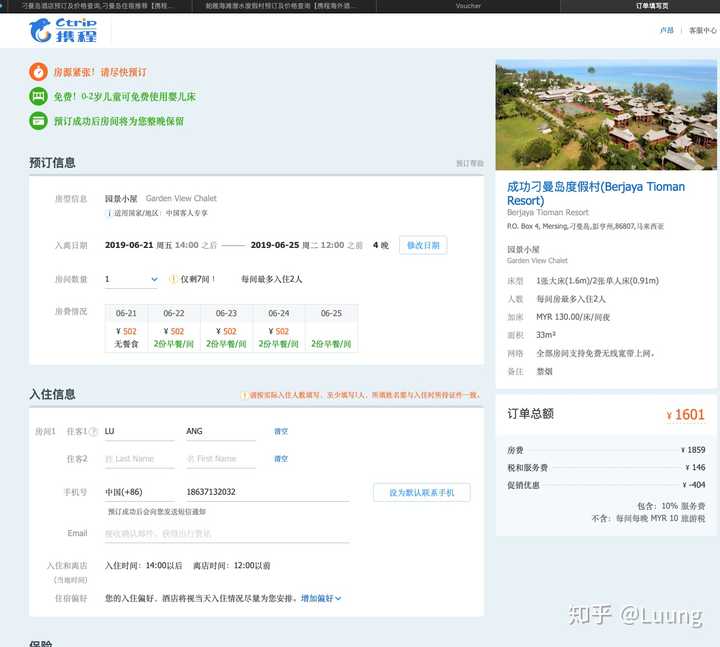Open the Berjaya Tioman Resort title link
720x647 pixels.
596,193
